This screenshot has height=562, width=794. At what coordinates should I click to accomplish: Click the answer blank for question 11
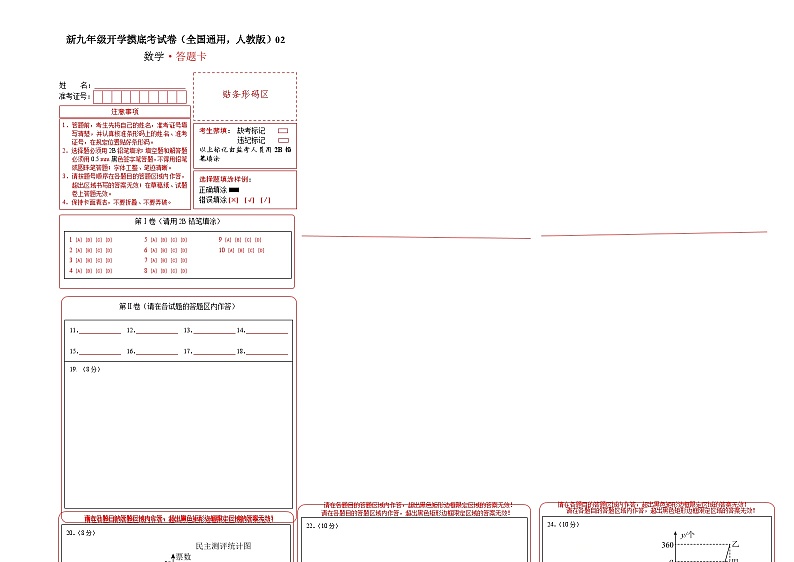[x=100, y=331]
